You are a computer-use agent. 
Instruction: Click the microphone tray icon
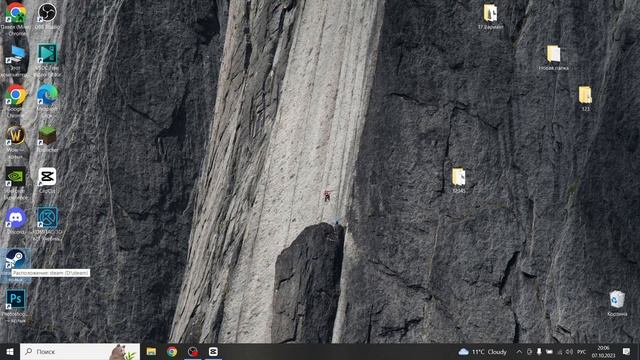point(539,351)
